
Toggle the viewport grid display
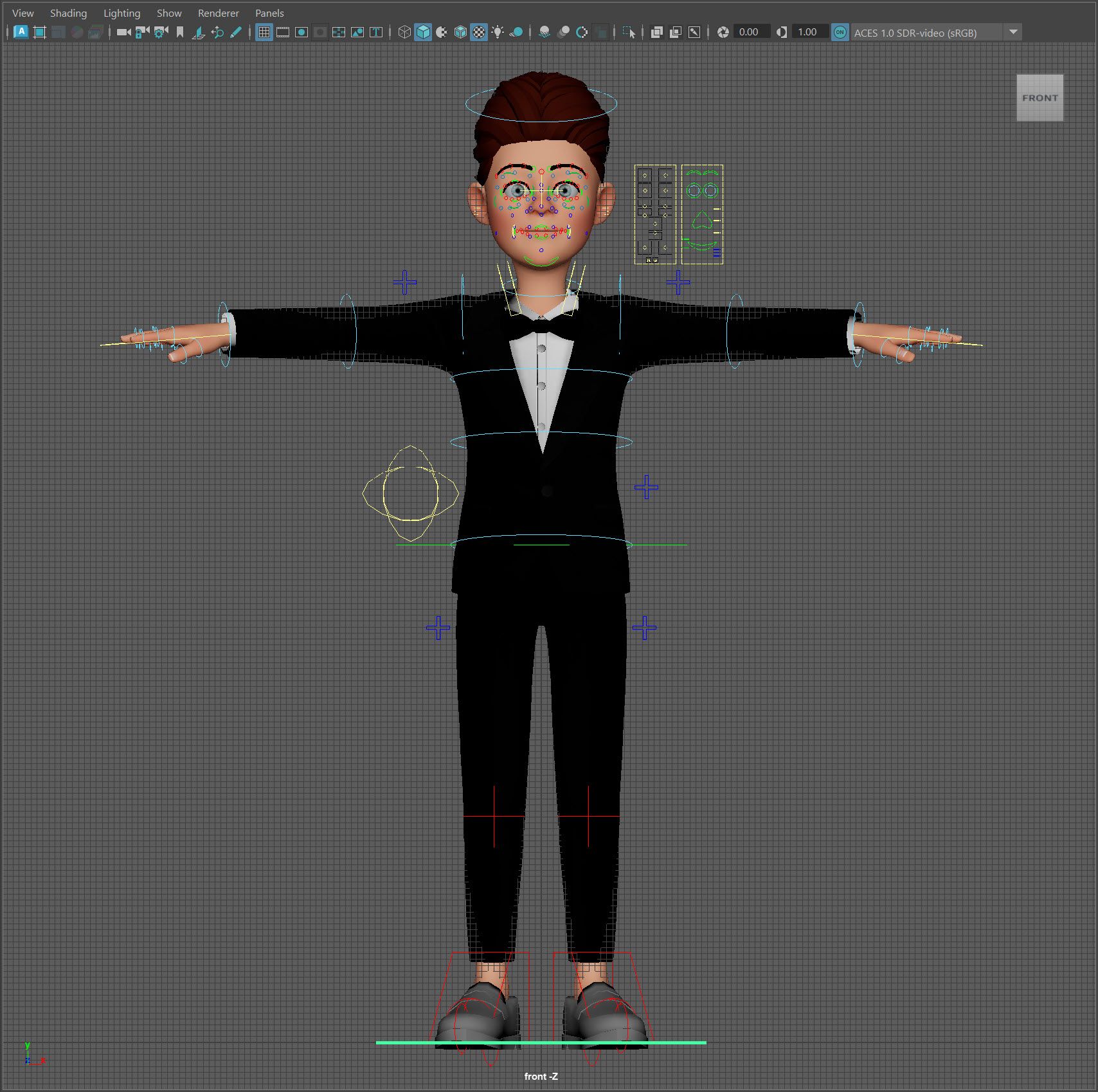(264, 32)
